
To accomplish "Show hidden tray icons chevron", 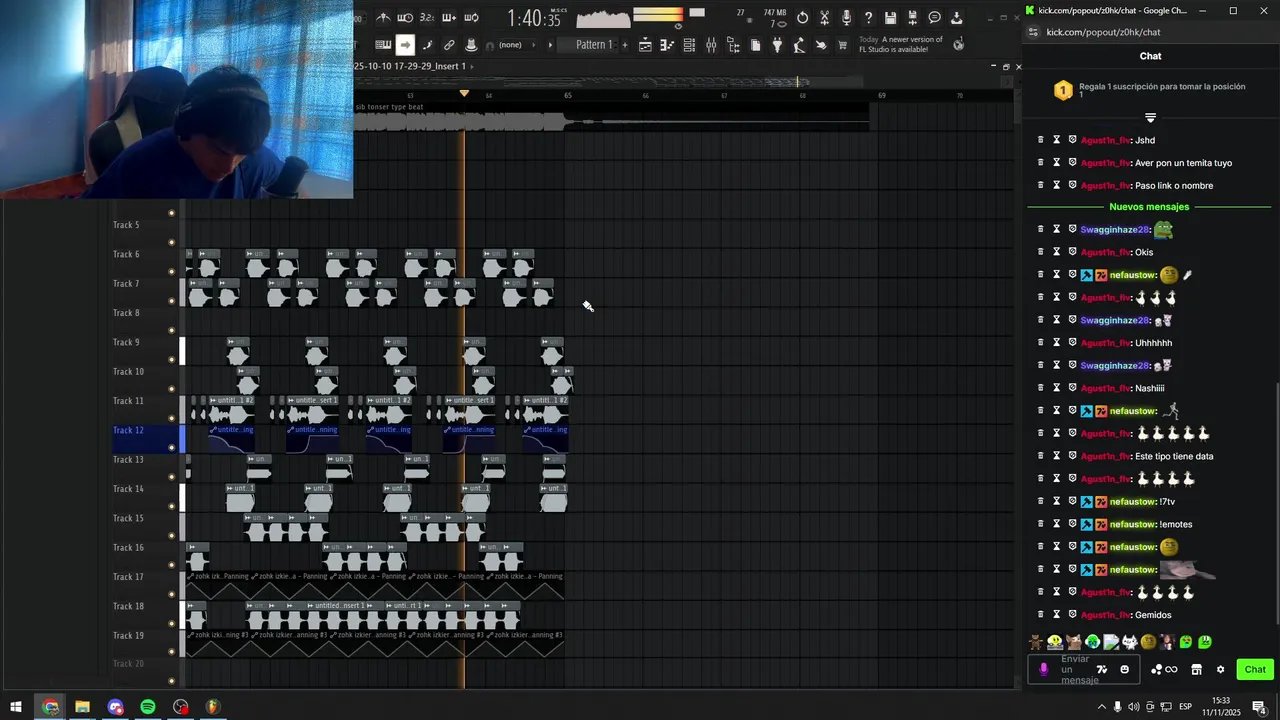I will (1101, 707).
